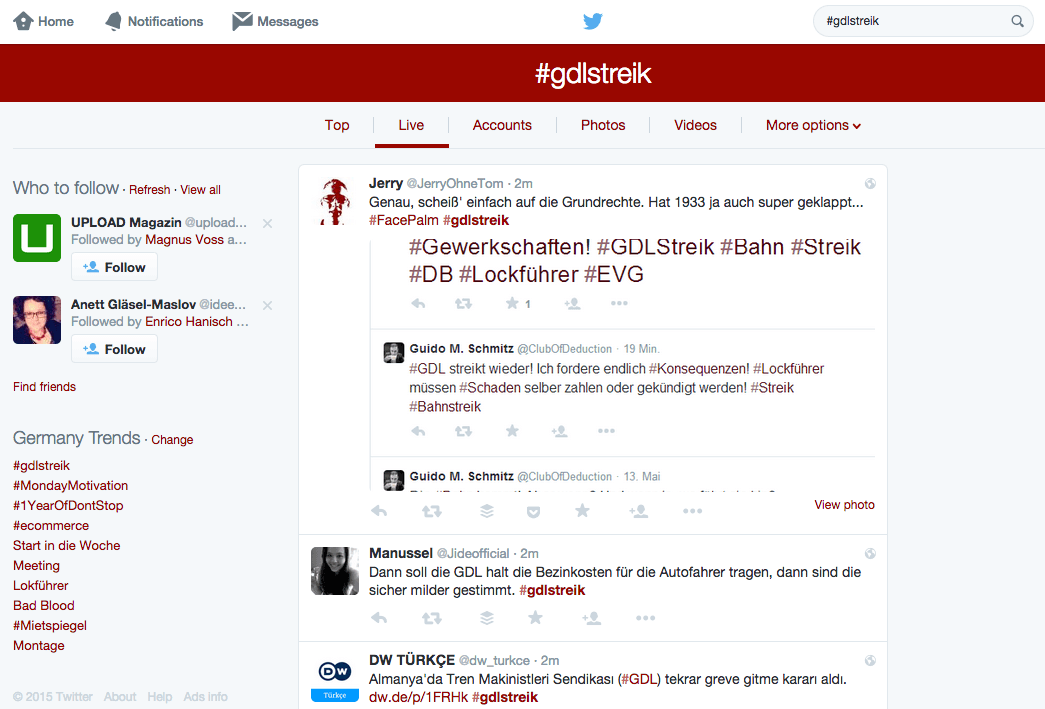Viewport: 1045px width, 709px height.
Task: Open more options on Manussel's tweet
Action: (x=646, y=618)
